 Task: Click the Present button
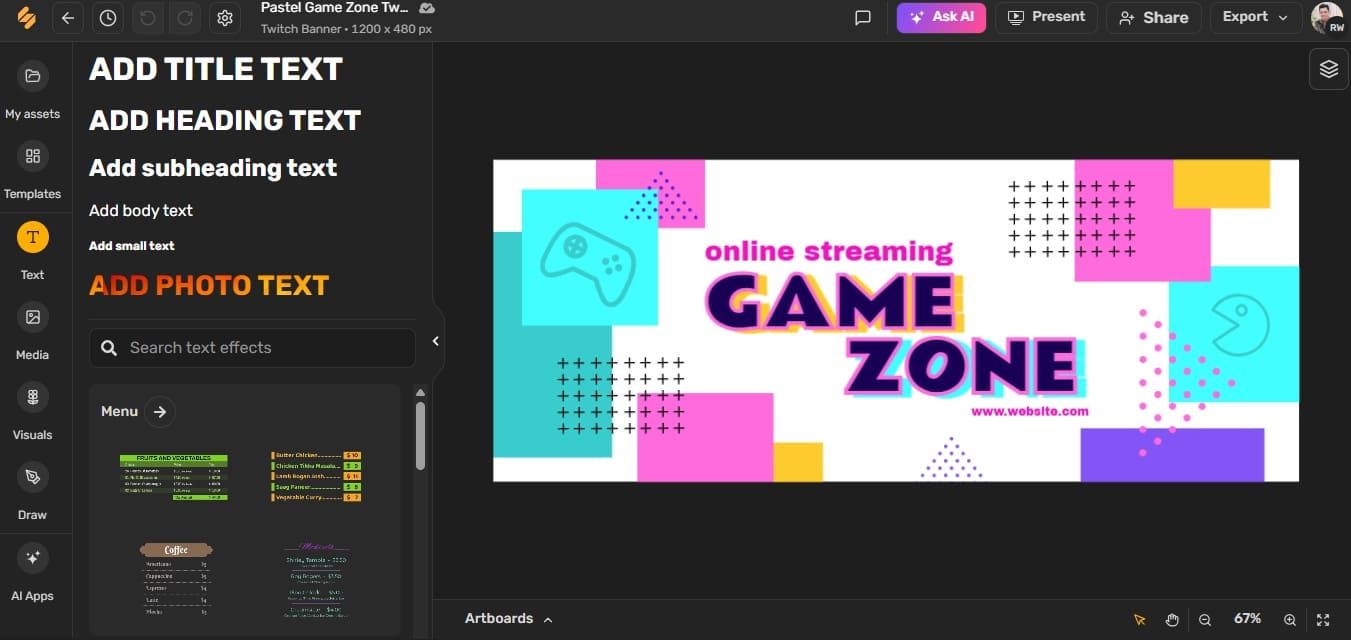pos(1046,17)
